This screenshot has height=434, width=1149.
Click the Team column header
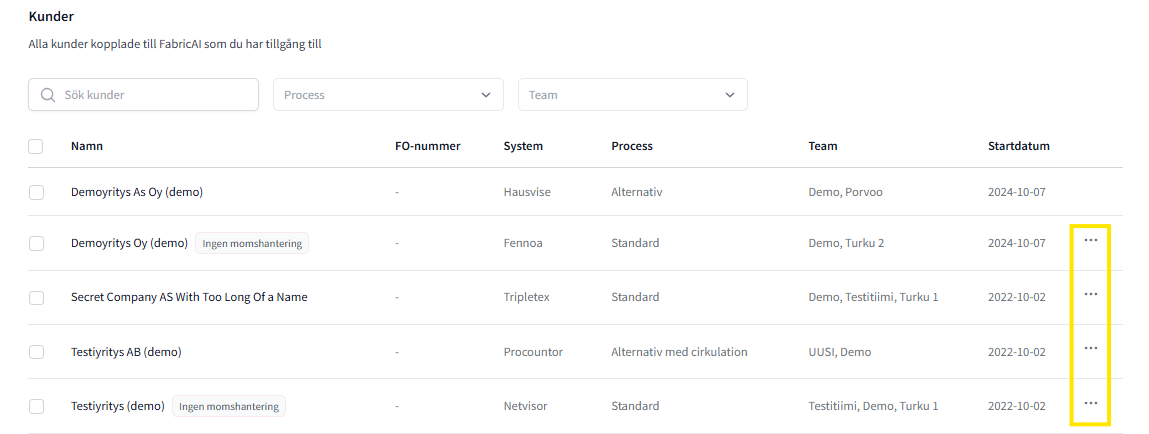point(823,146)
